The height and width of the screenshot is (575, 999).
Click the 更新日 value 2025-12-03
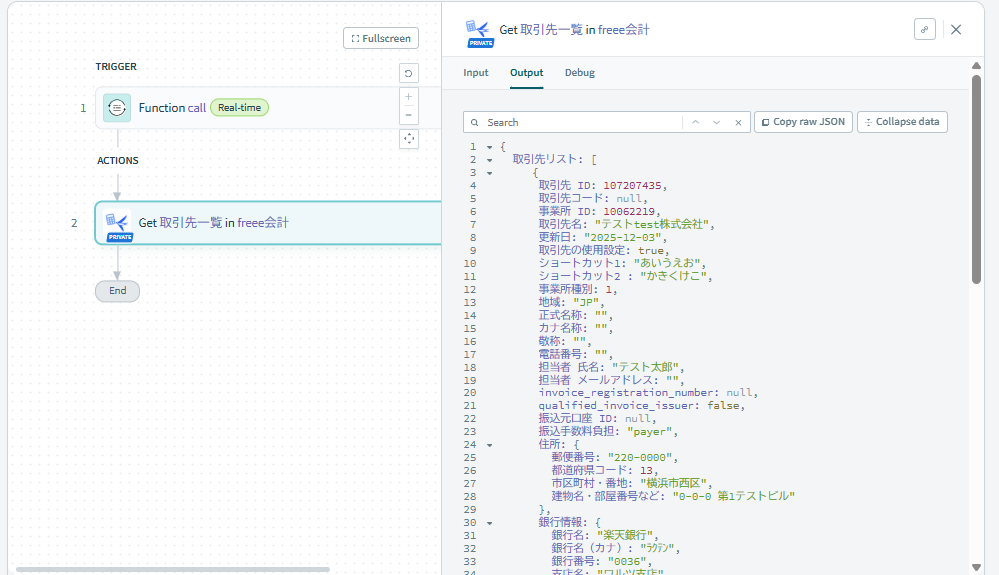click(x=622, y=238)
